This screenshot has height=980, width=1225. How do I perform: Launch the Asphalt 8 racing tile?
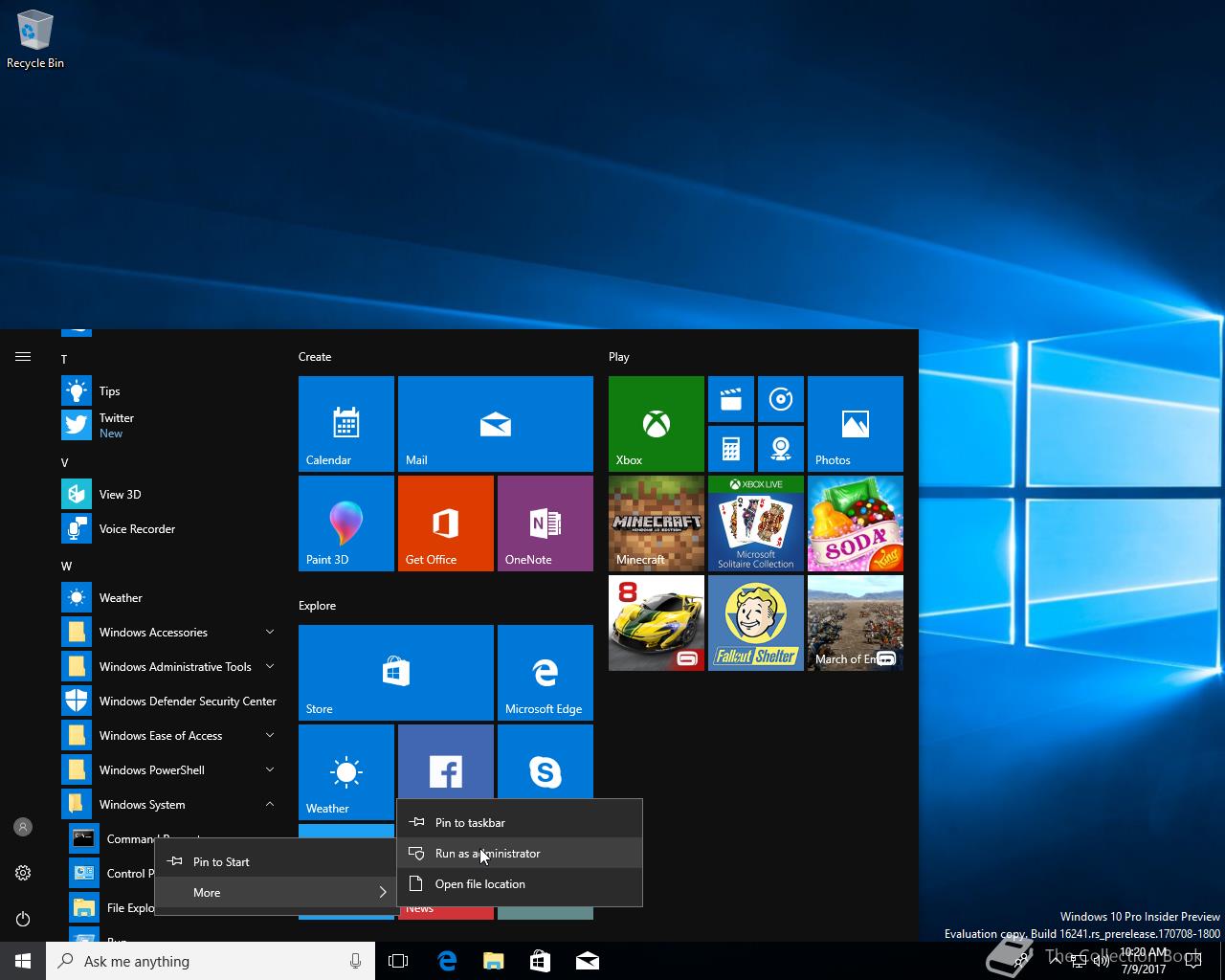[657, 623]
